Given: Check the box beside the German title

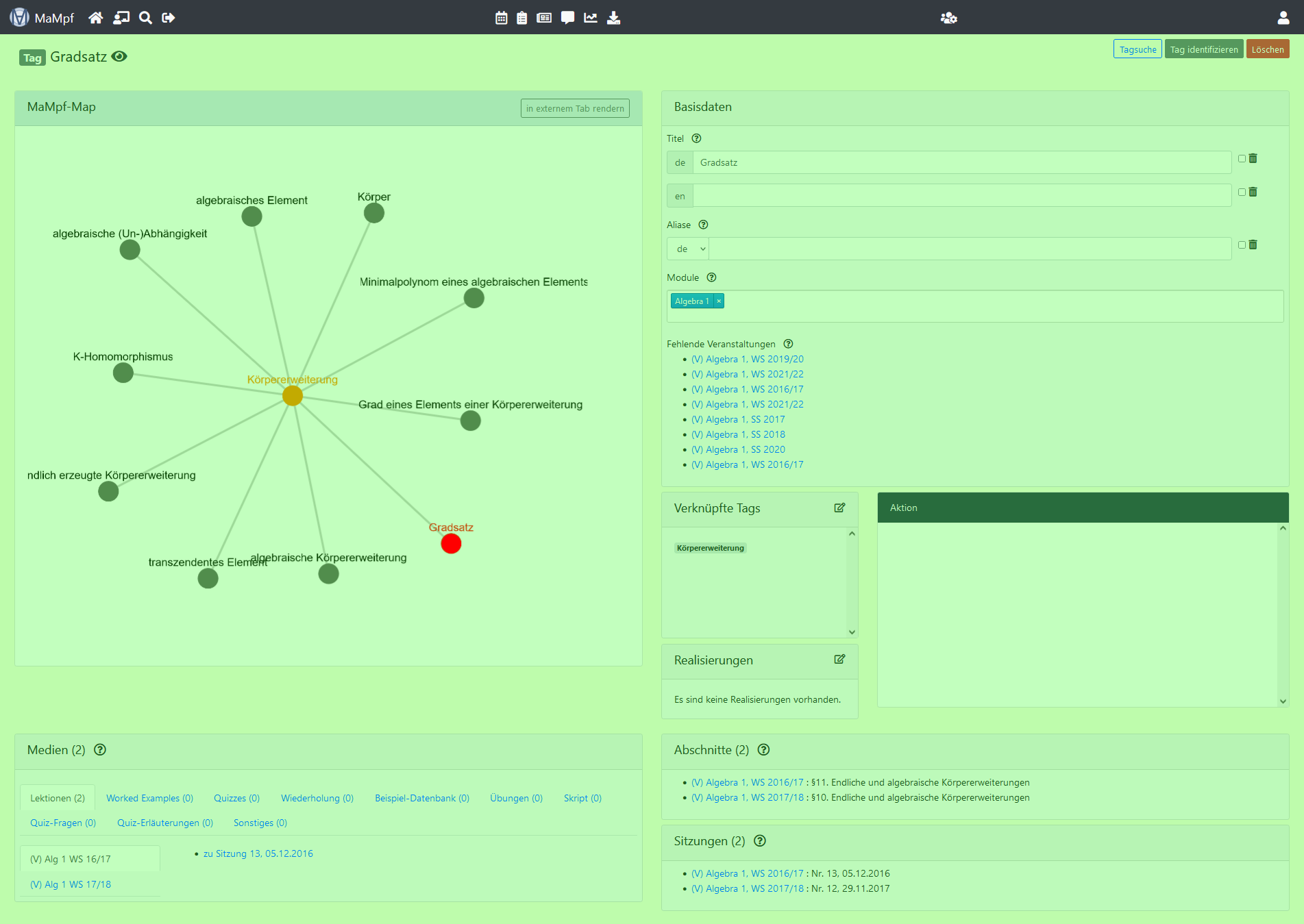Looking at the screenshot, I should [x=1242, y=159].
